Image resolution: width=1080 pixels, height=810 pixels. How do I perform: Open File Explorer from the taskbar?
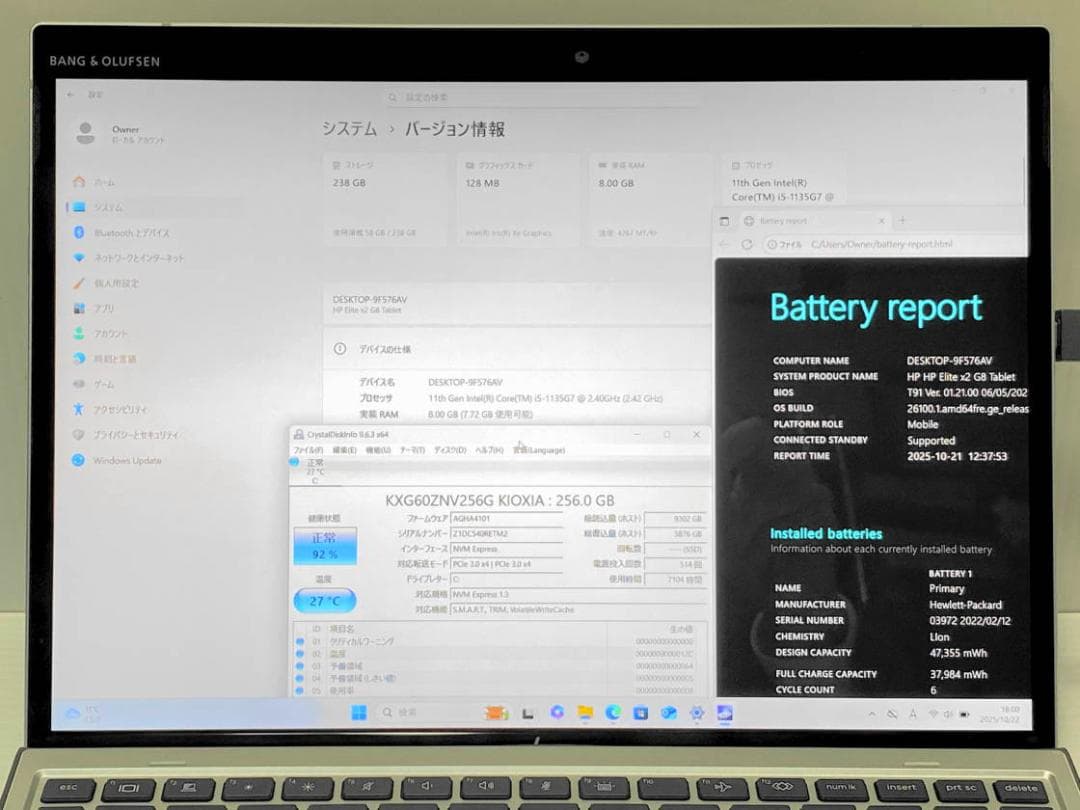584,713
